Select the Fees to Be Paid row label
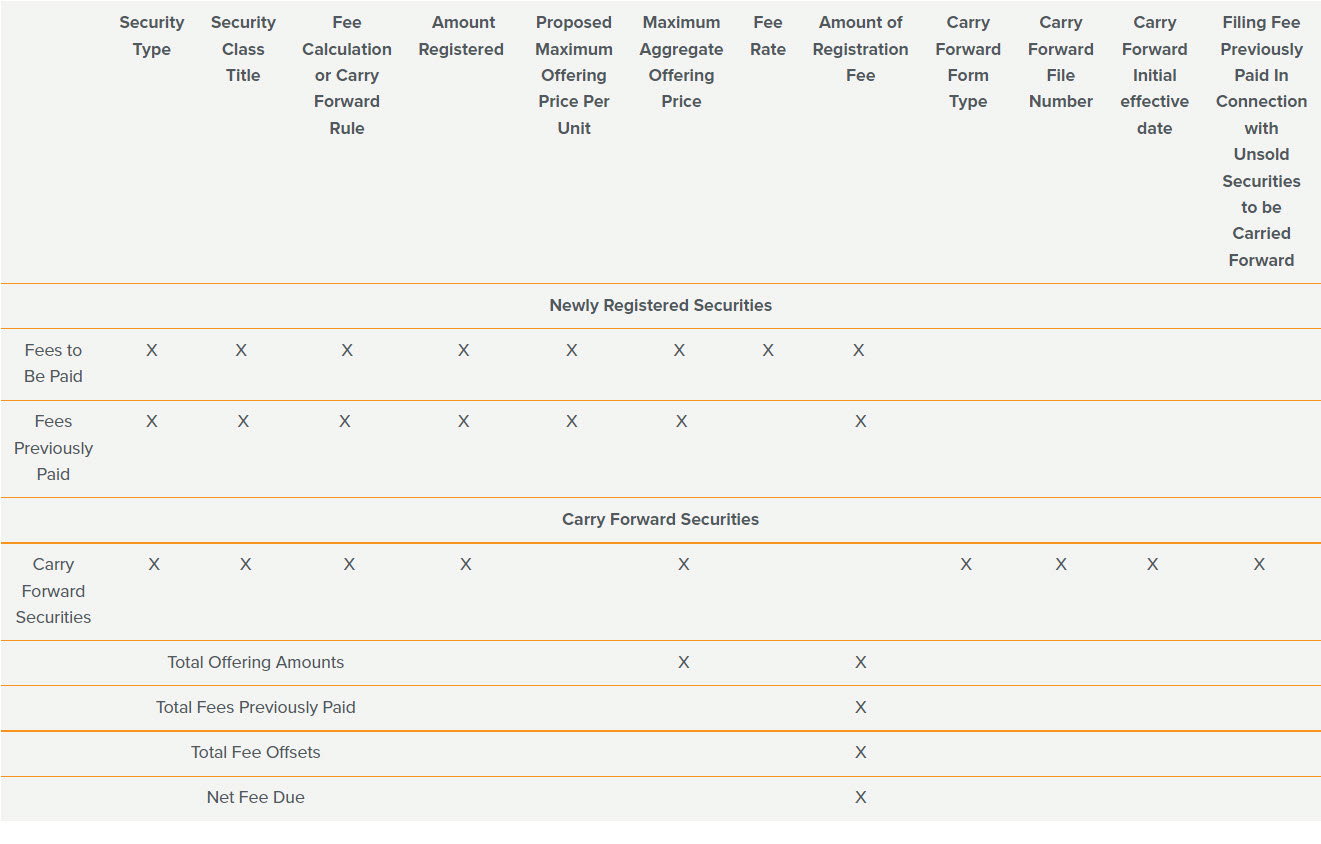Screen dimensions: 1321x844 [x=53, y=363]
